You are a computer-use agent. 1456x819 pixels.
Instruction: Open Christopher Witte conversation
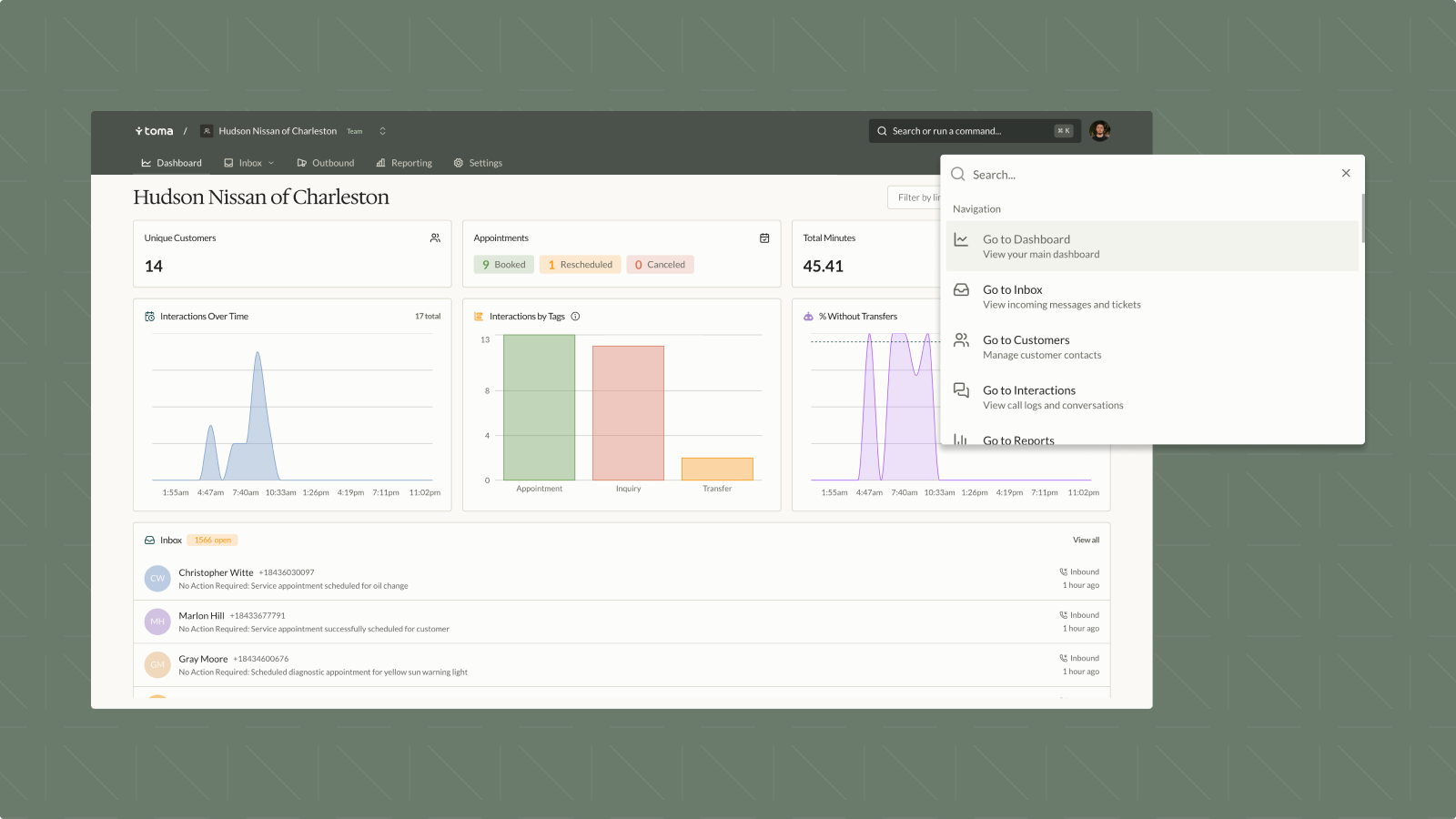[x=622, y=579]
